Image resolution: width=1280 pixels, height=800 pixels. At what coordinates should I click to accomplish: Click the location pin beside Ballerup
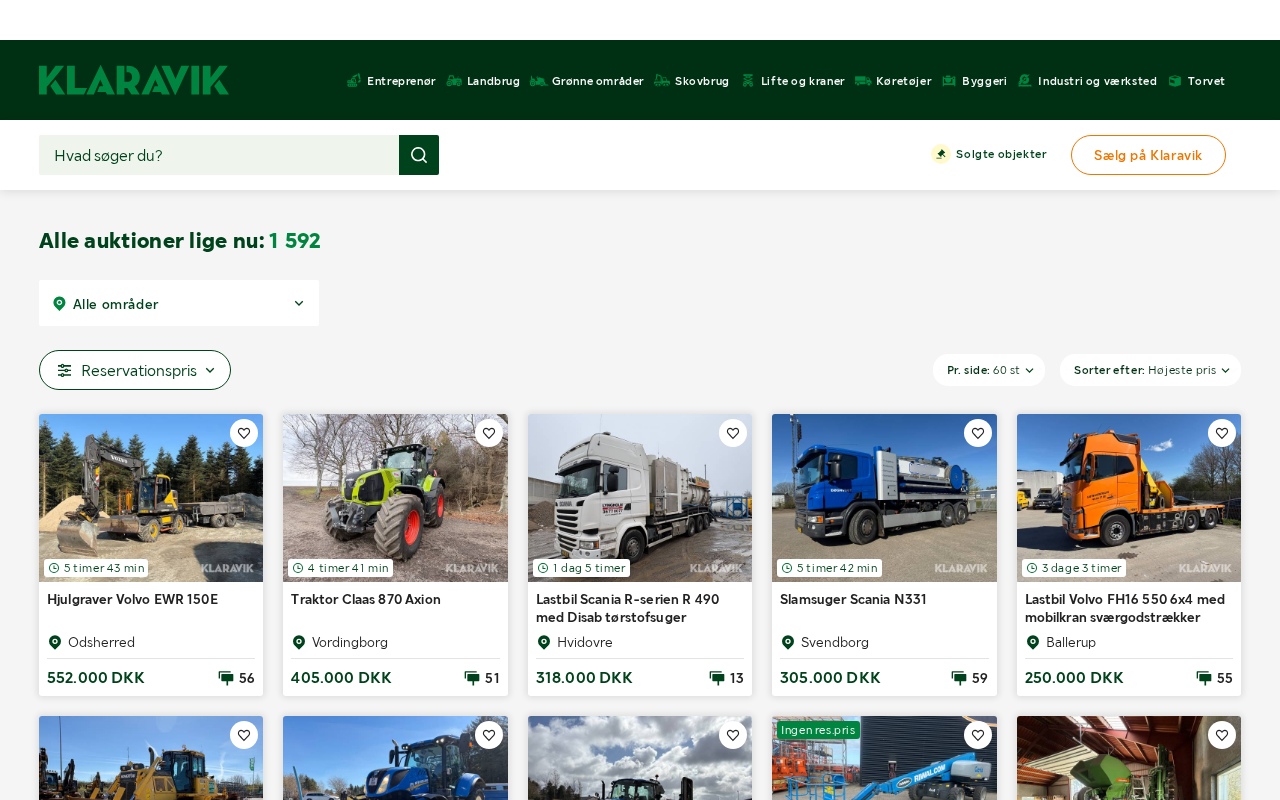pos(1033,642)
